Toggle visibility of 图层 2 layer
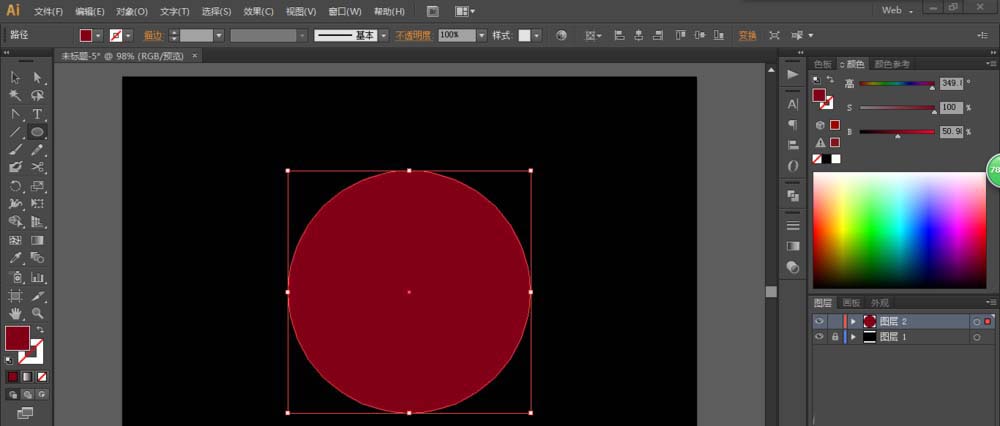Image resolution: width=1000 pixels, height=426 pixels. coord(820,321)
